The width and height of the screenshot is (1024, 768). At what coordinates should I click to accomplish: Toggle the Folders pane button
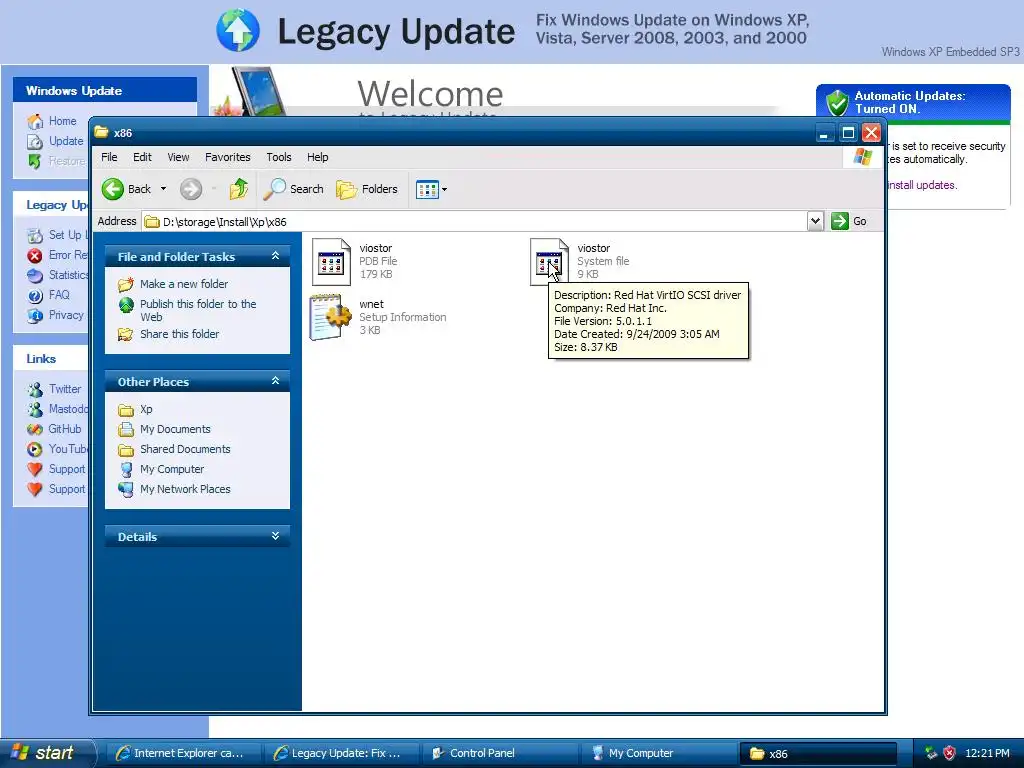tap(367, 189)
